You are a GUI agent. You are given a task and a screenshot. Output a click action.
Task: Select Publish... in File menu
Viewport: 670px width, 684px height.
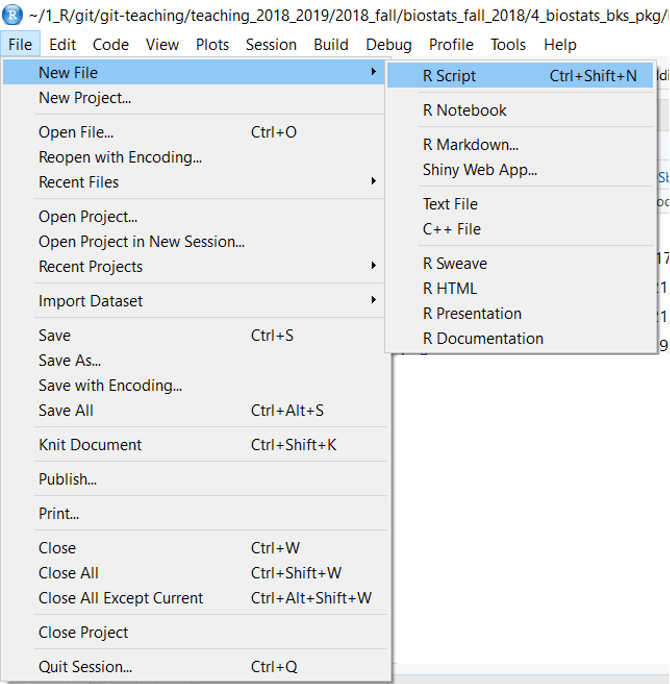[x=194, y=479]
